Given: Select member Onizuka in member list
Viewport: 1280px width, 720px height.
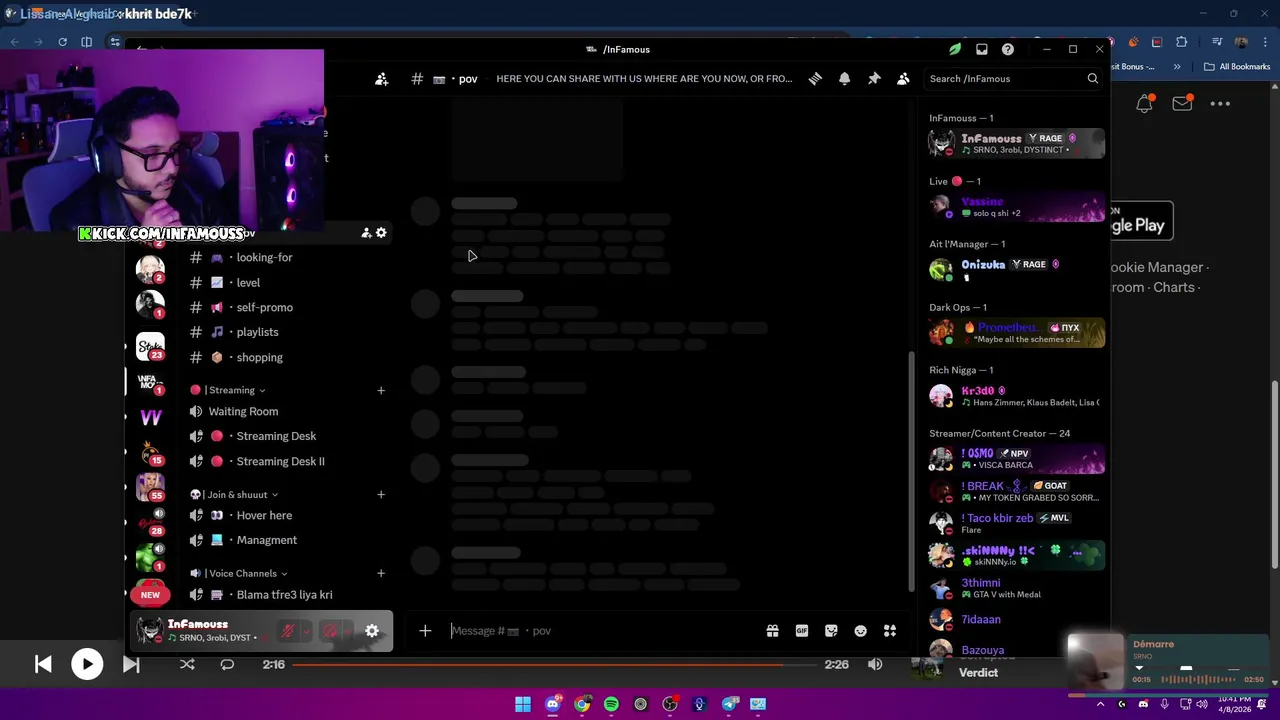Looking at the screenshot, I should pos(1015,269).
